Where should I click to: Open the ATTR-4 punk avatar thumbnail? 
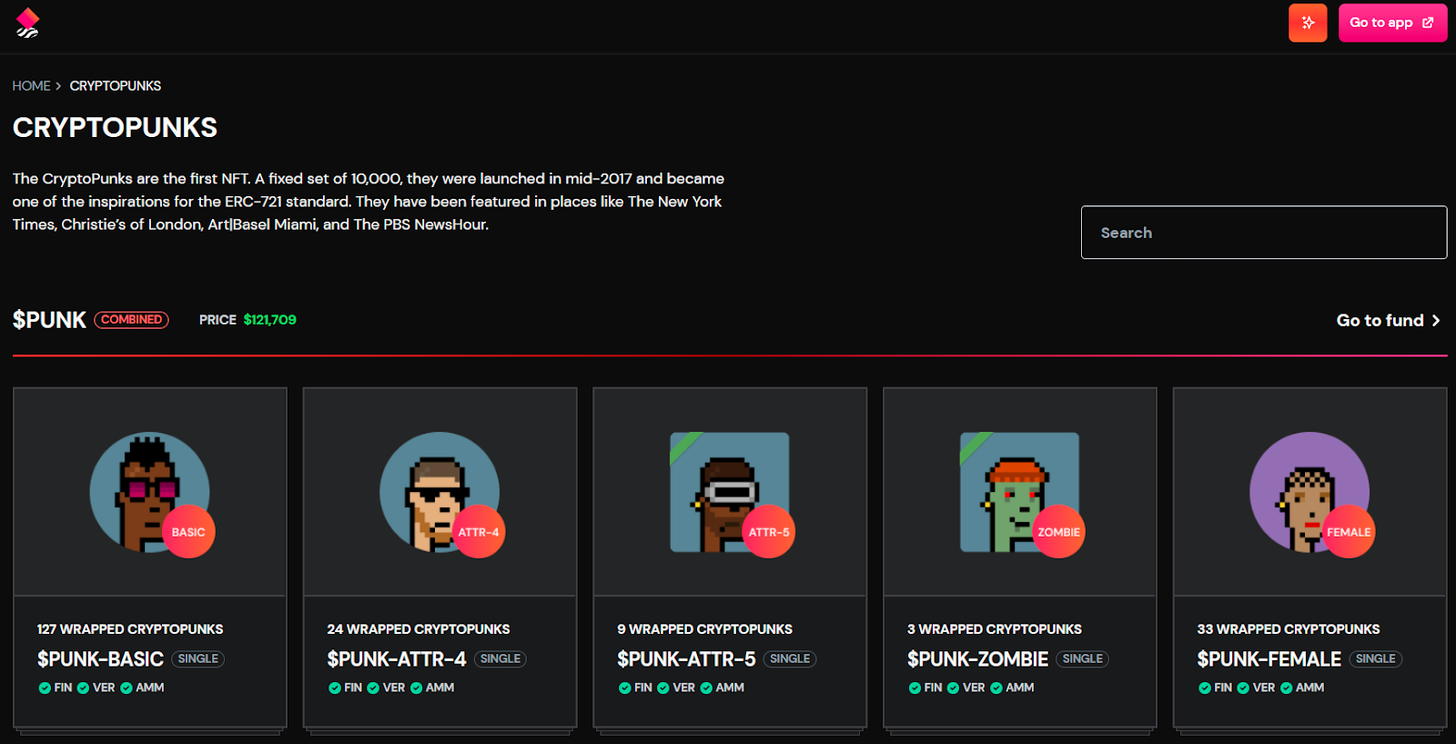coord(440,492)
